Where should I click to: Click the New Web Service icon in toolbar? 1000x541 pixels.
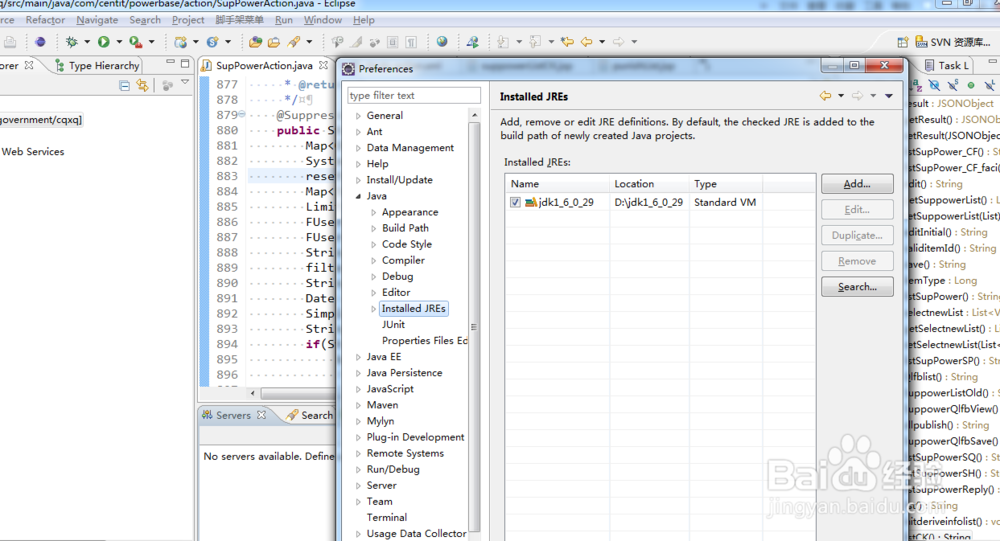tap(212, 42)
